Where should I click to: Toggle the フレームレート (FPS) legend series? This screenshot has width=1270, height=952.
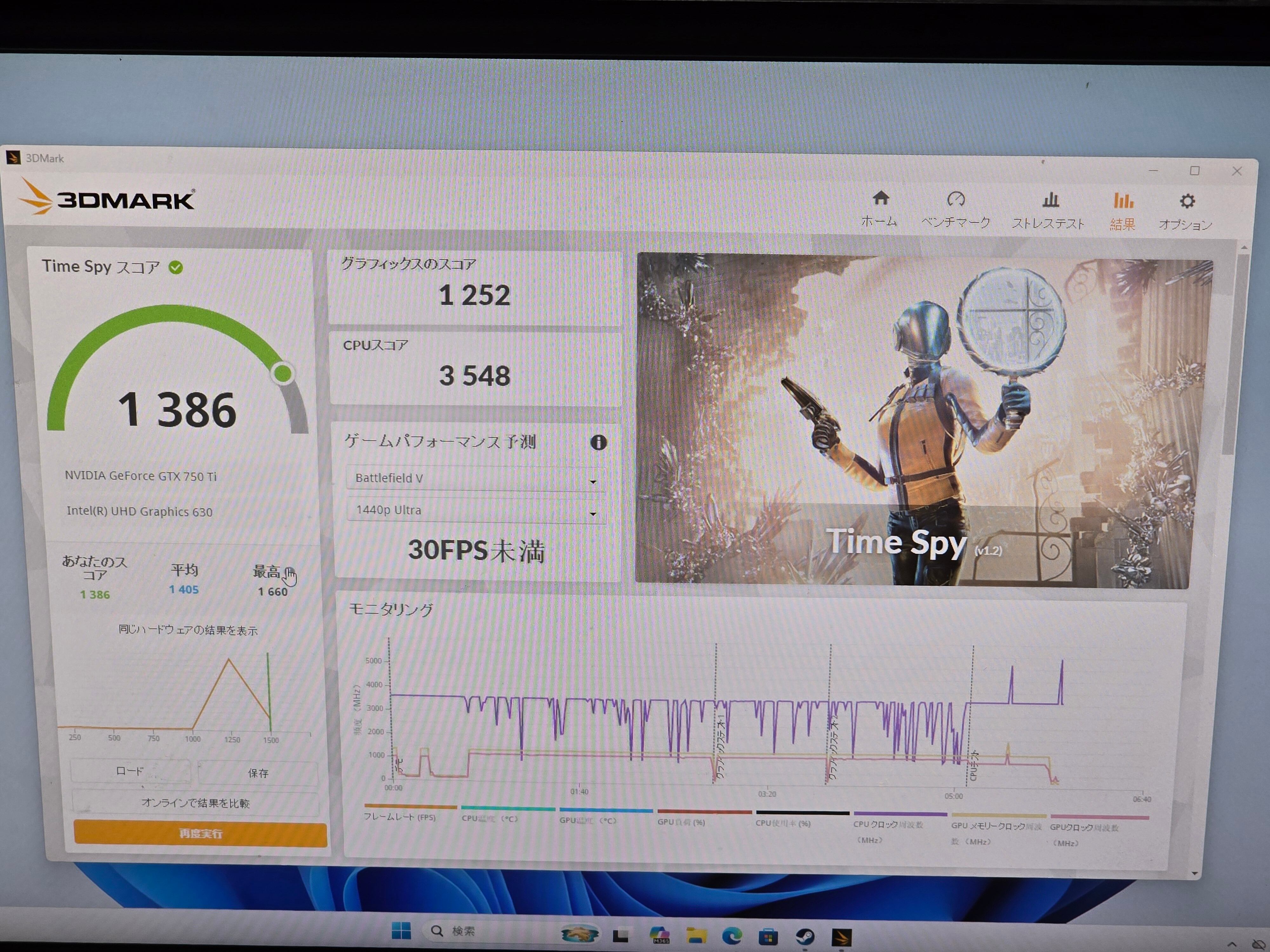pyautogui.click(x=400, y=817)
